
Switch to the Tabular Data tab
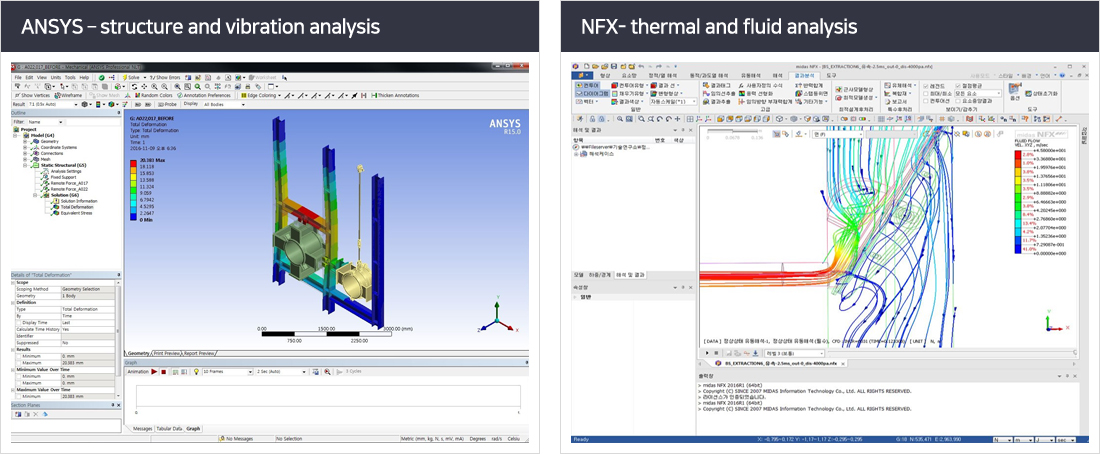168,428
